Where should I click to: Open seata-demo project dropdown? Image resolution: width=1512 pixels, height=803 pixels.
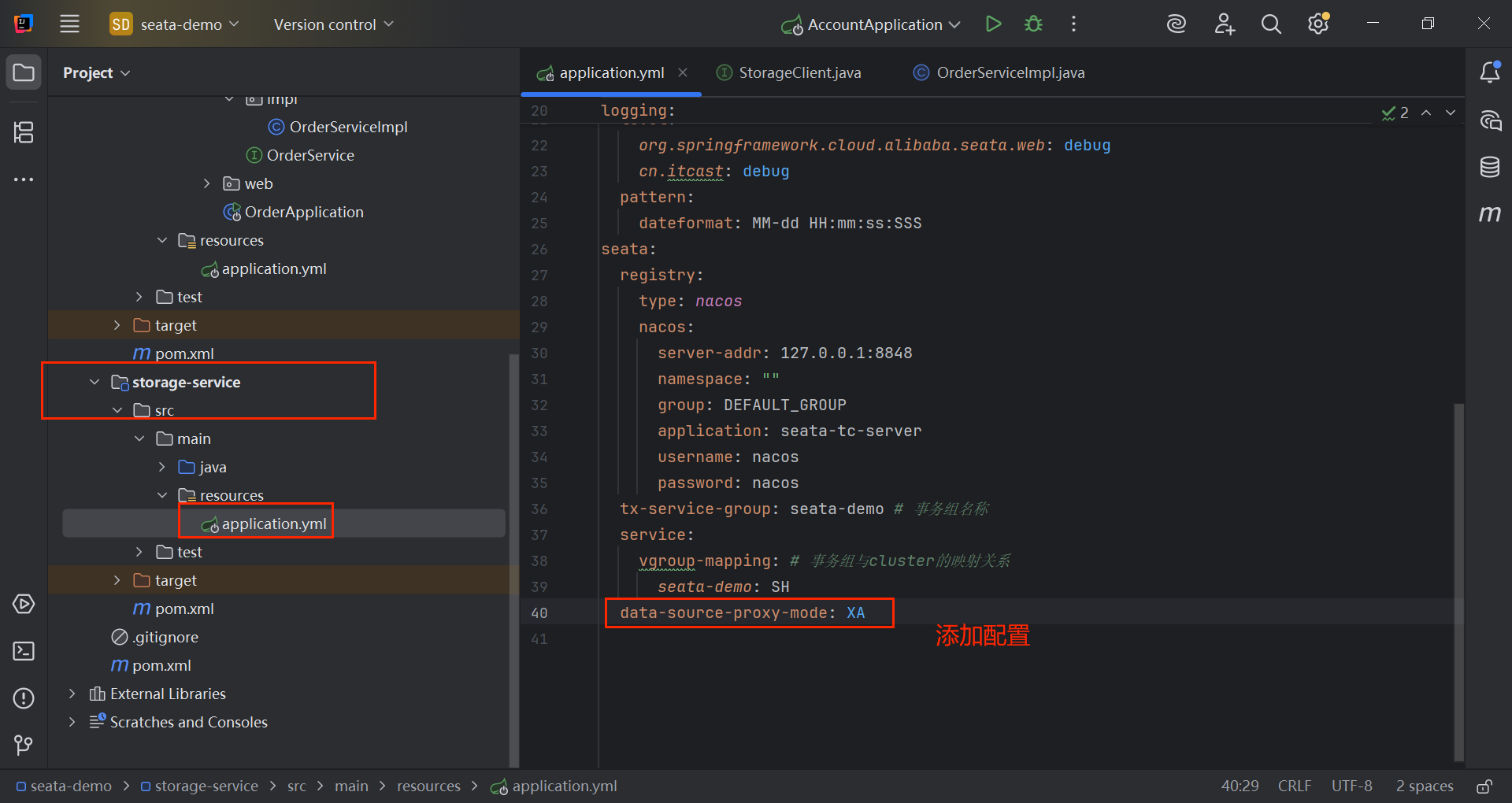174,24
